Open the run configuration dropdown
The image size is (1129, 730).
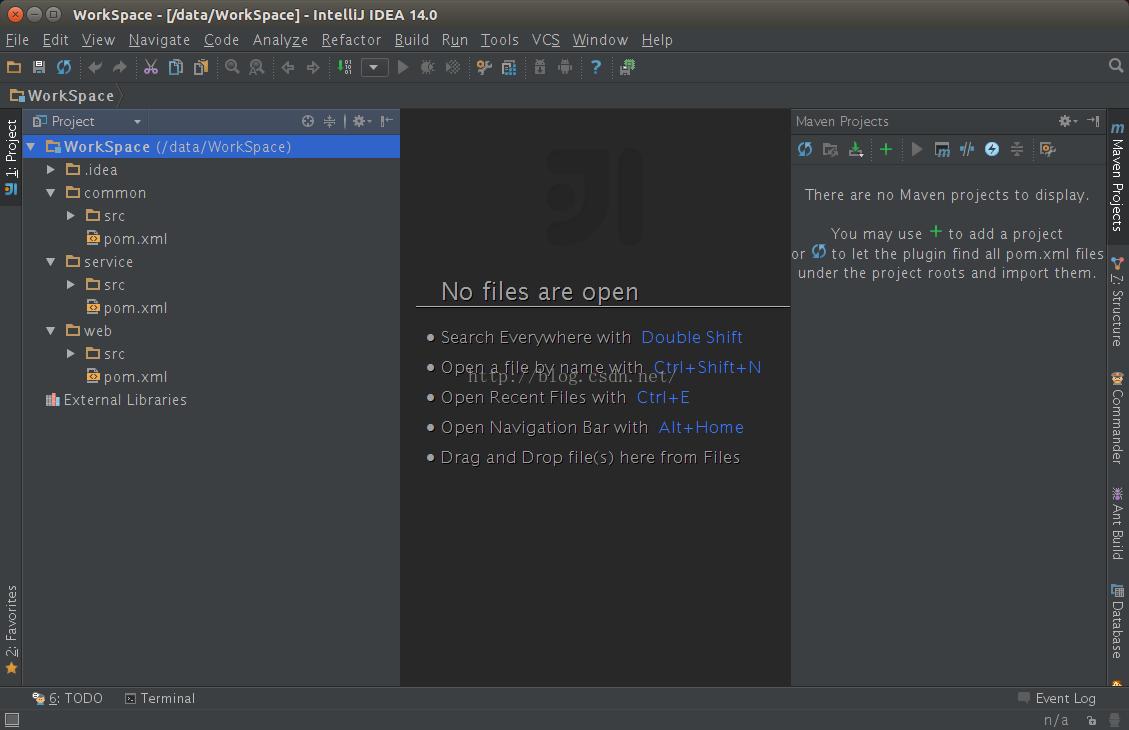coord(374,67)
